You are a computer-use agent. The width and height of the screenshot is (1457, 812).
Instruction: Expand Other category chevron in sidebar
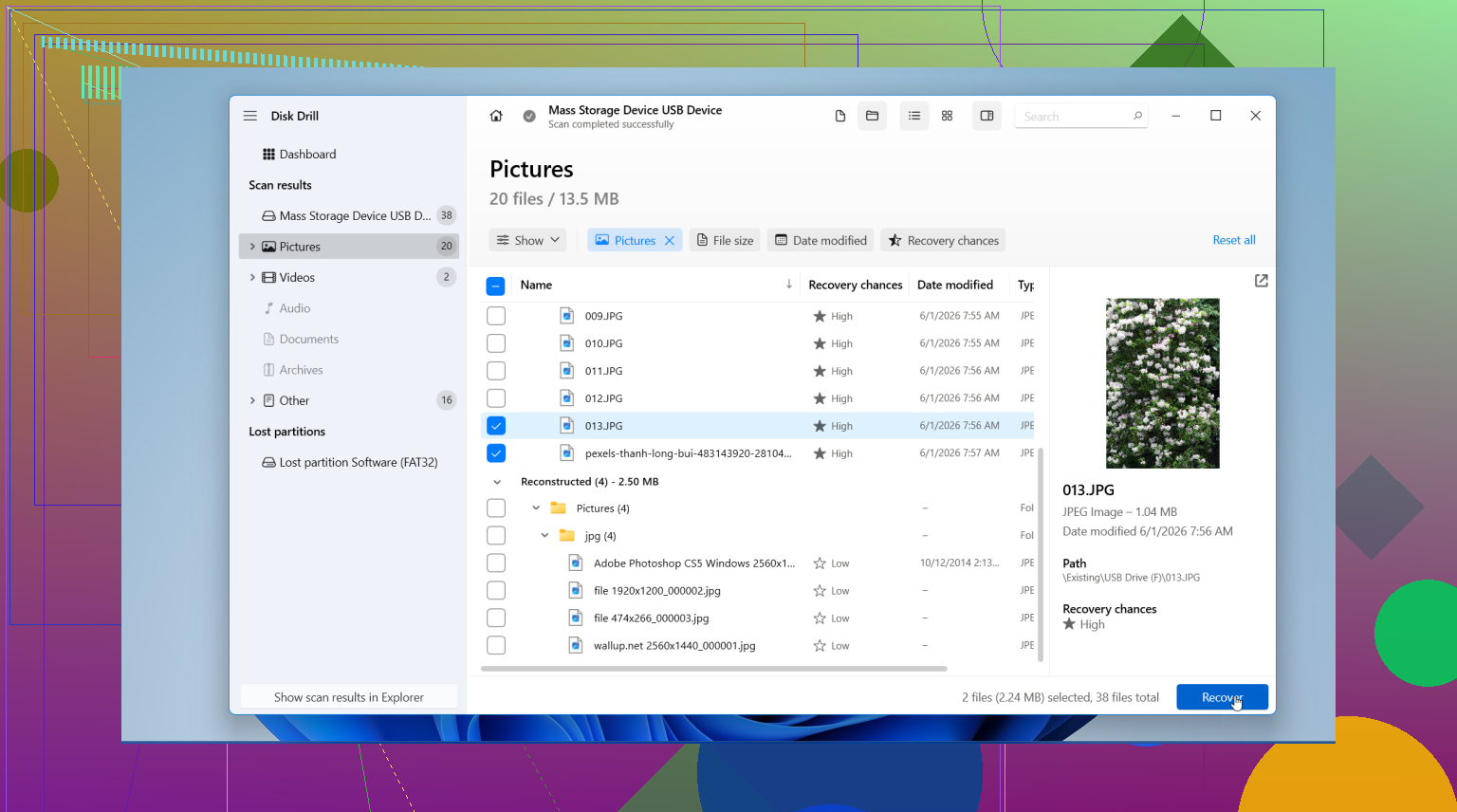(252, 400)
